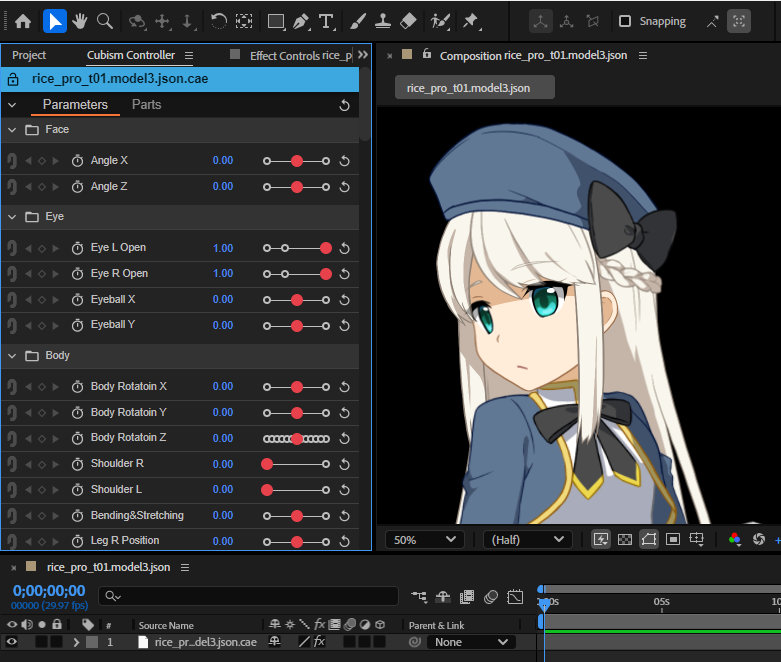Open the 50% magnification dropdown
Image resolution: width=781 pixels, height=662 pixels.
425,539
